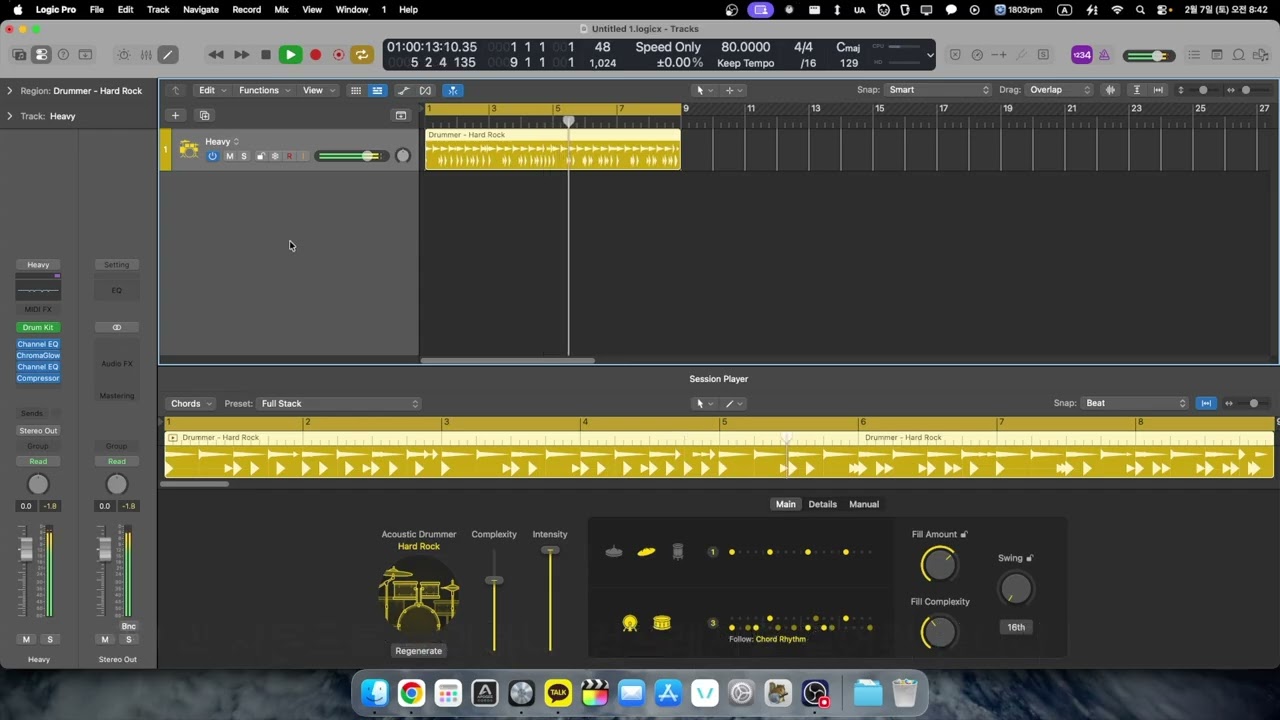Viewport: 1280px width, 720px height.
Task: Click the red Record button
Action: (x=315, y=55)
